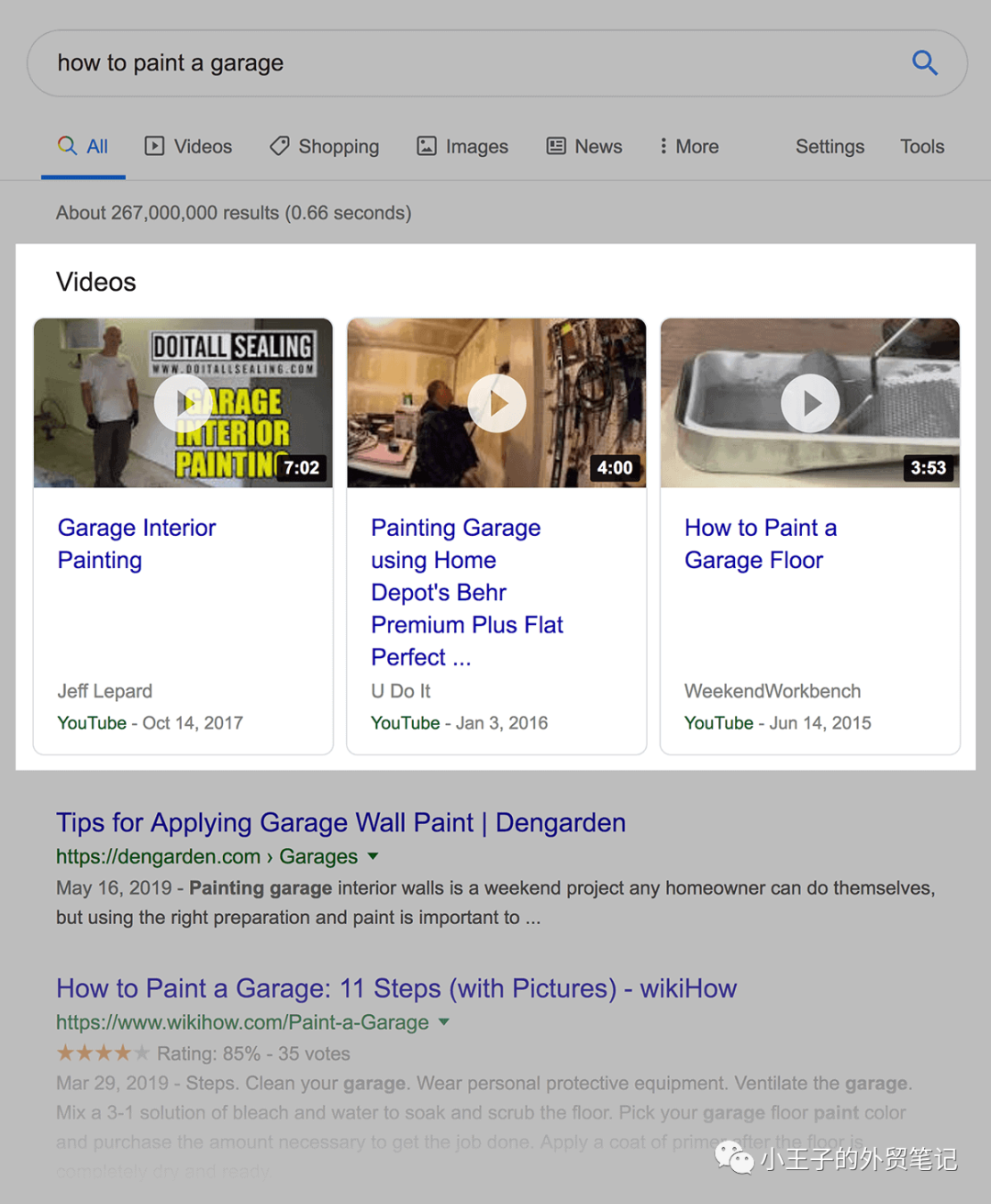991x1204 pixels.
Task: Click the Jeff Lepard channel name
Action: pos(105,691)
